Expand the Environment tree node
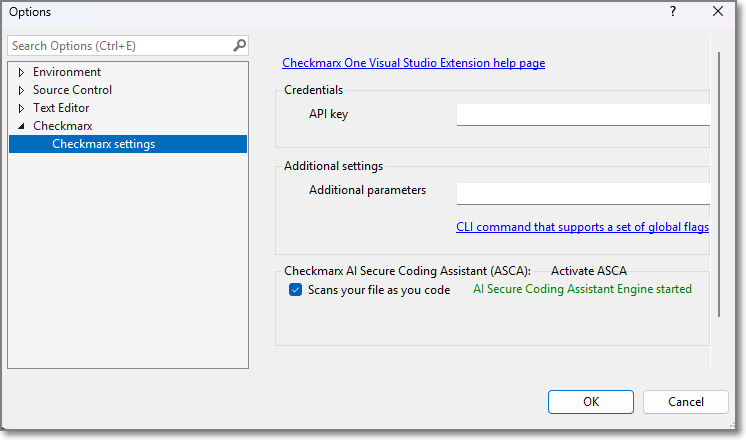The height and width of the screenshot is (440, 746). tap(21, 72)
